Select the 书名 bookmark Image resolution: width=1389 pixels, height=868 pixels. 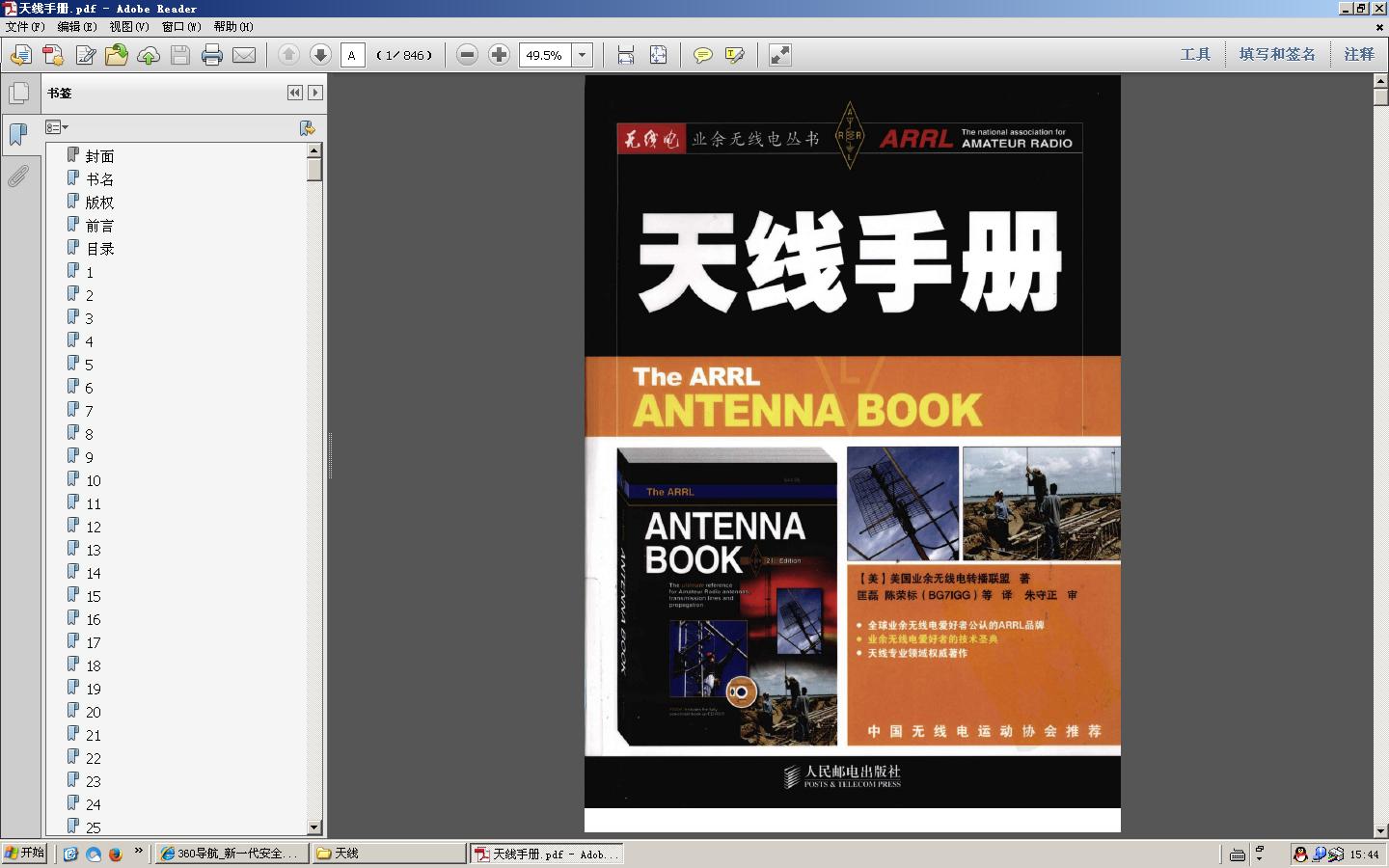point(99,179)
